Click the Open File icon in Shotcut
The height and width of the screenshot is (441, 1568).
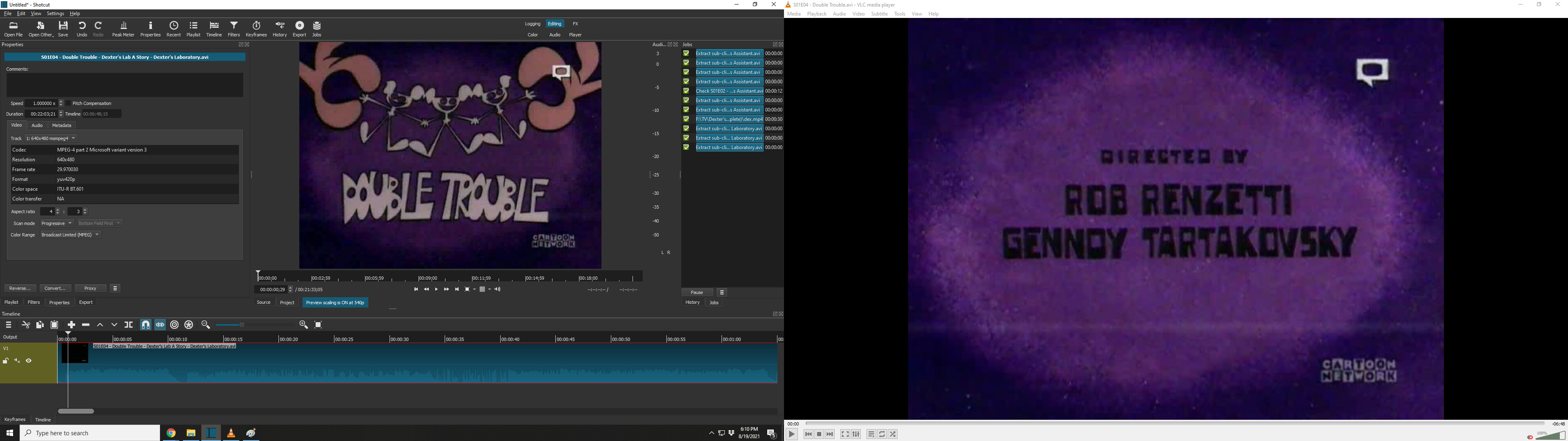click(x=13, y=29)
